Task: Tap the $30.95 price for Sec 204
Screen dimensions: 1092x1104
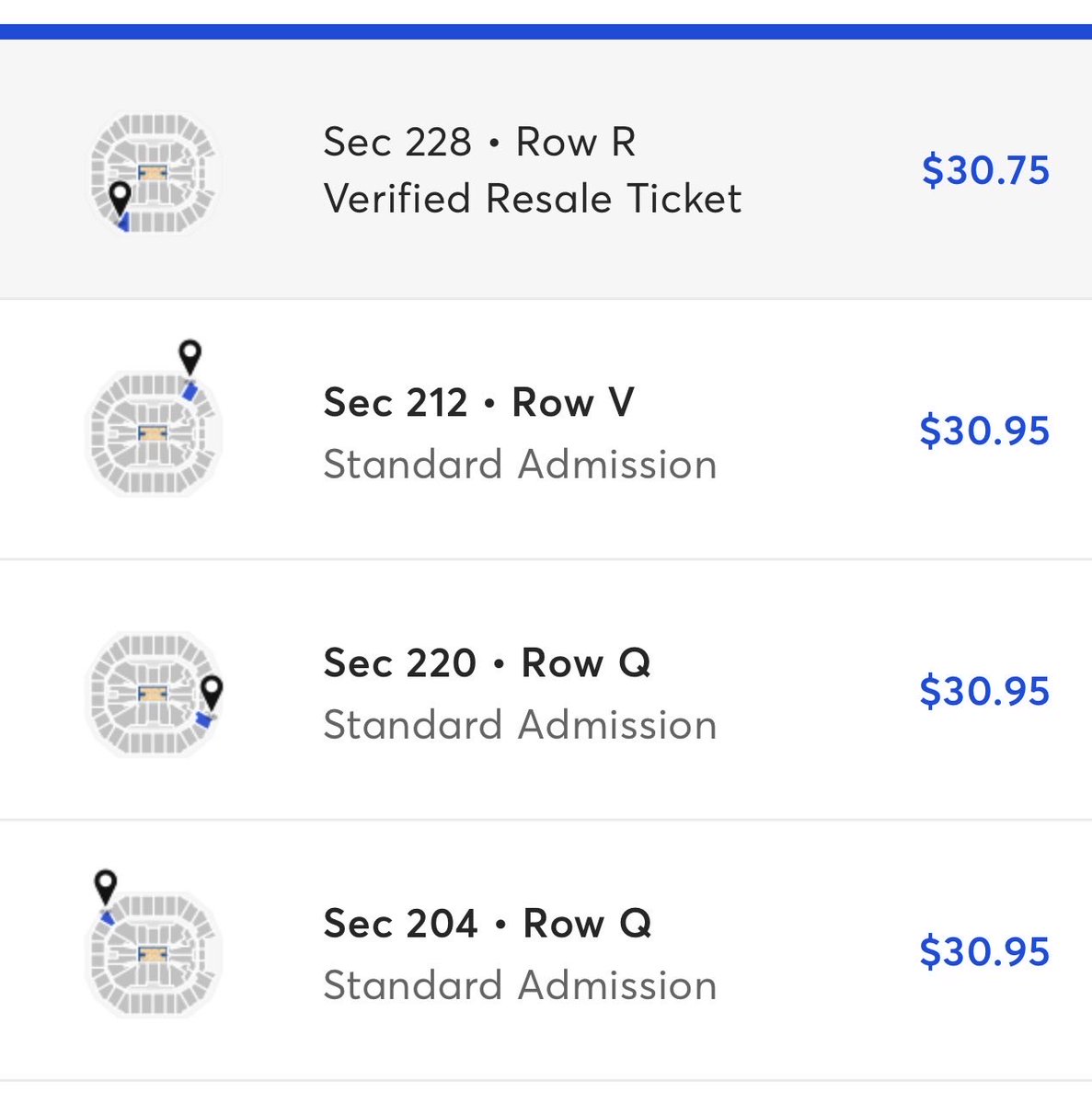Action: click(984, 951)
